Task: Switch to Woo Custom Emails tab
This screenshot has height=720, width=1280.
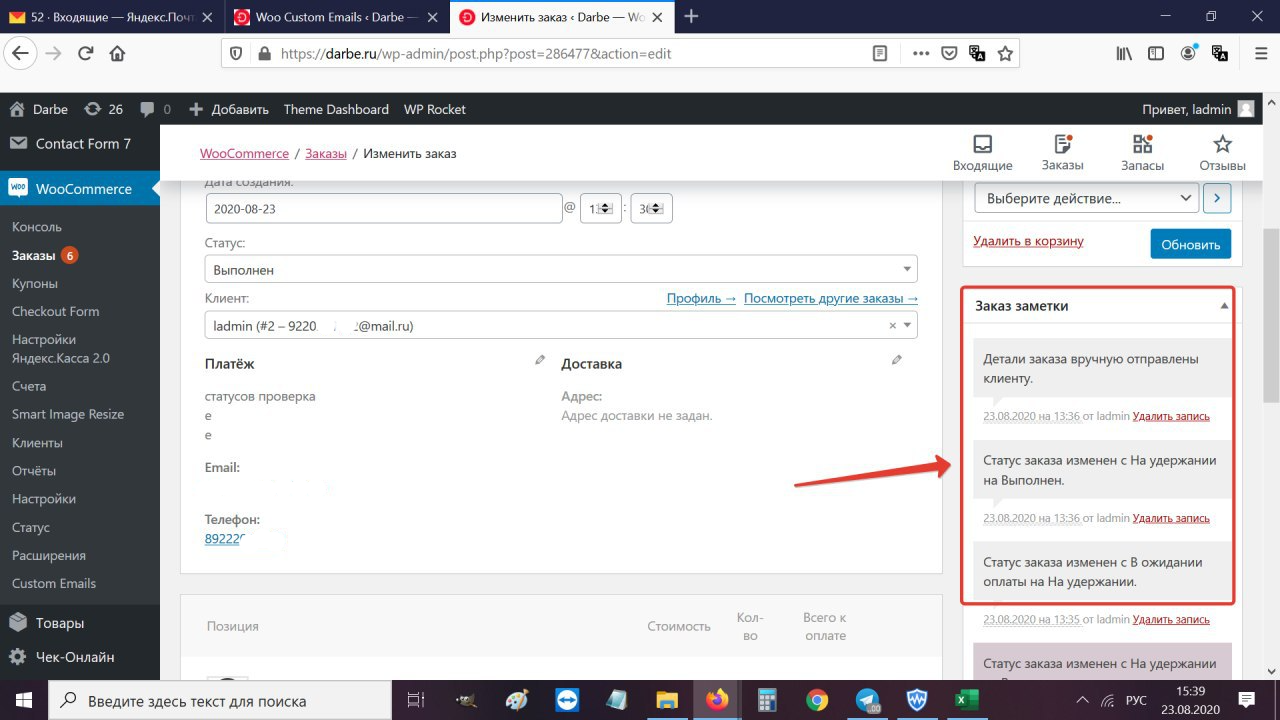Action: [x=335, y=16]
